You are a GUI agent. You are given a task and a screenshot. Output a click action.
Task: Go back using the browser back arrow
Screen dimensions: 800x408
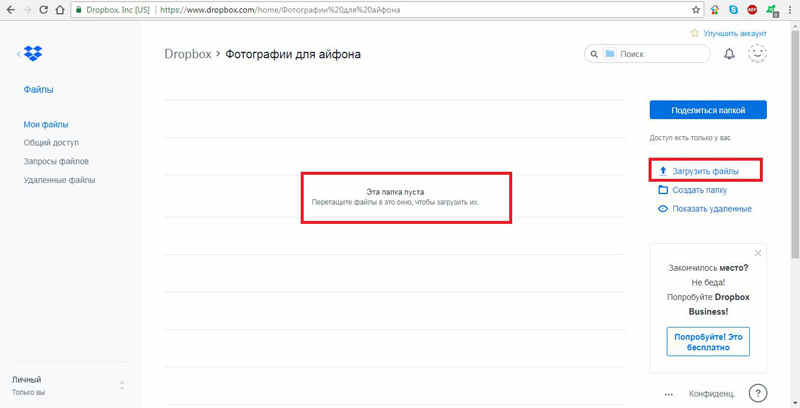(x=10, y=10)
